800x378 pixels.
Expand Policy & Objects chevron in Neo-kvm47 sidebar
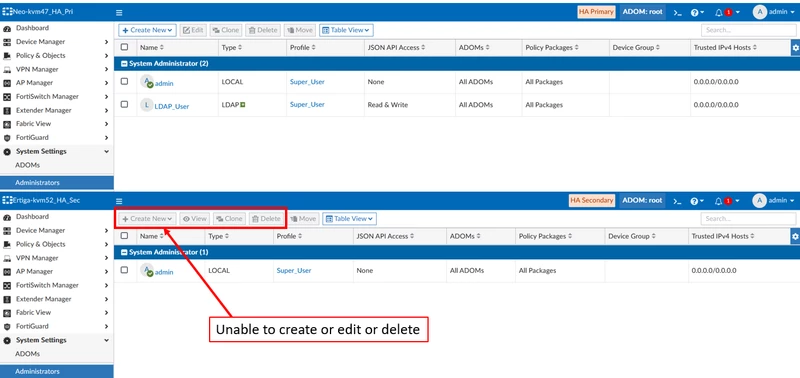coord(106,56)
